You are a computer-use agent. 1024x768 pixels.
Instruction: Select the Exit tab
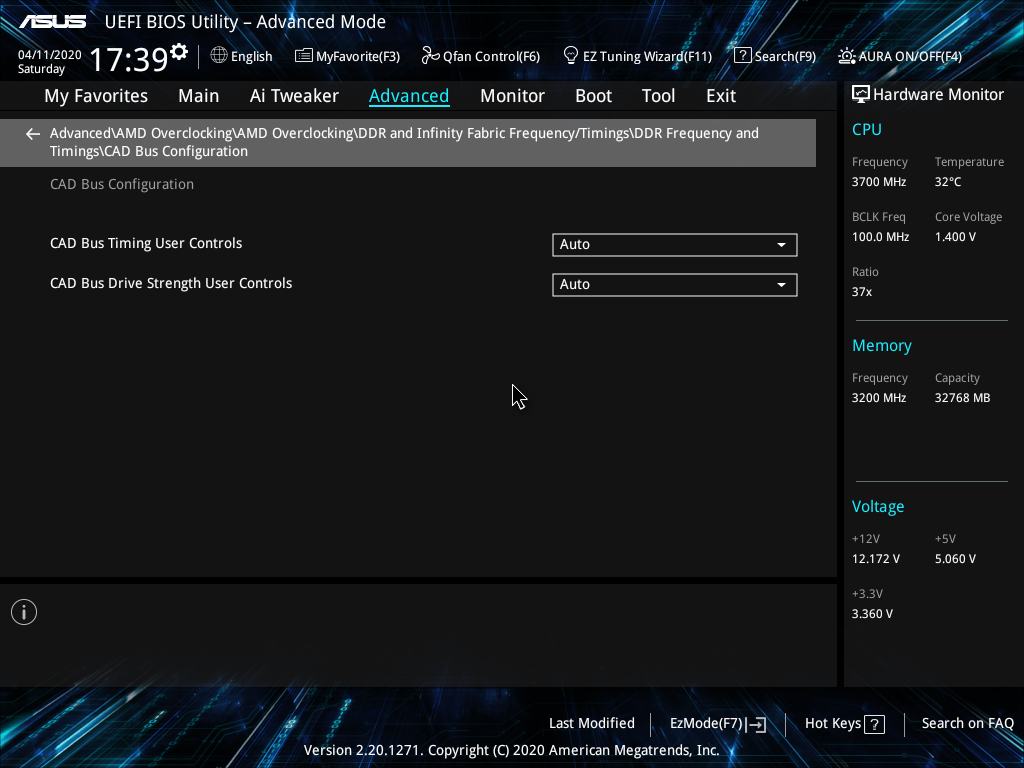(x=721, y=96)
